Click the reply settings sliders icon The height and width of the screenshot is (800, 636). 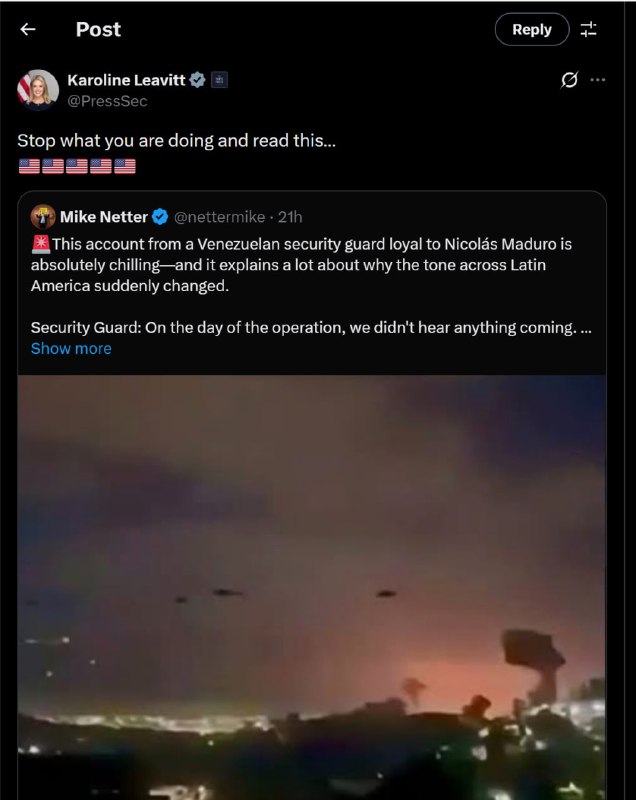coord(588,29)
